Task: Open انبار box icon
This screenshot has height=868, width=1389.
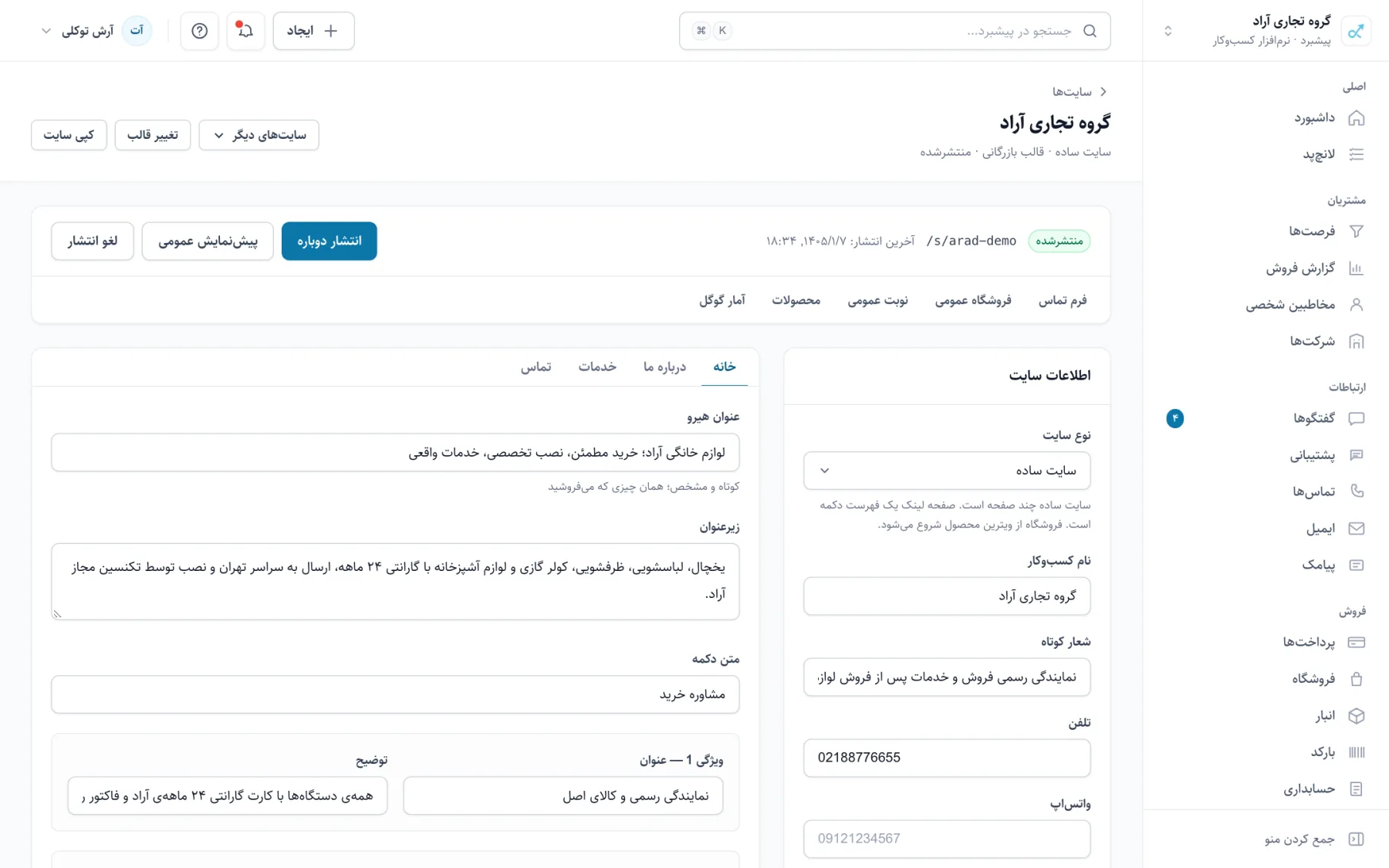Action: pos(1356,715)
